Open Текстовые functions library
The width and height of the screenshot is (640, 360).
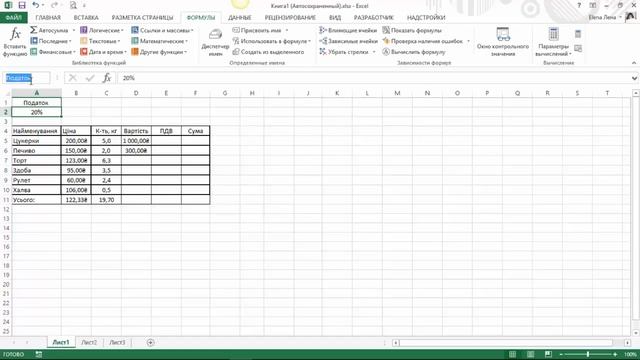click(x=100, y=41)
